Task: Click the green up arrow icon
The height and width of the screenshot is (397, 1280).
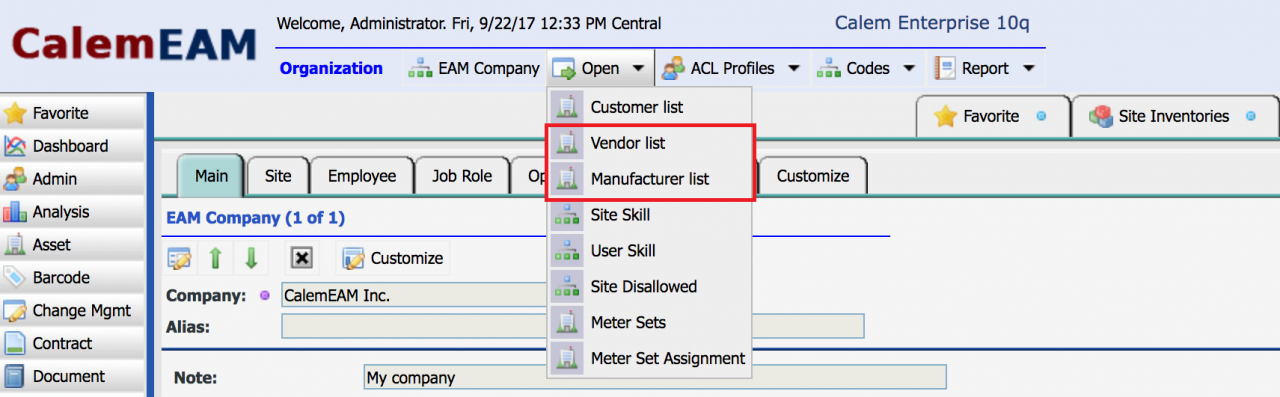Action: (x=215, y=258)
